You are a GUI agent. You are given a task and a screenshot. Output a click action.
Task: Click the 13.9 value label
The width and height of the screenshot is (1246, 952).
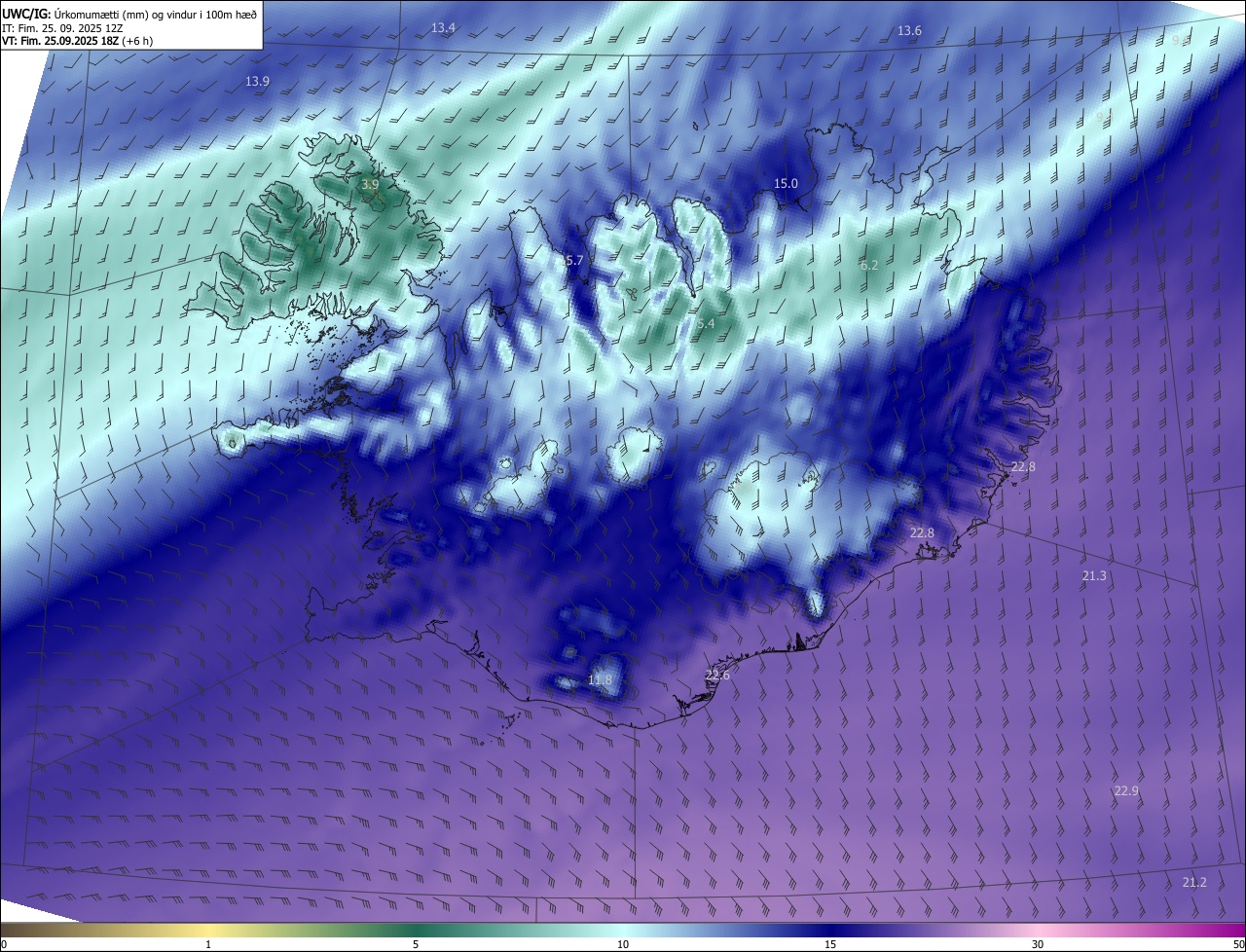(x=257, y=82)
